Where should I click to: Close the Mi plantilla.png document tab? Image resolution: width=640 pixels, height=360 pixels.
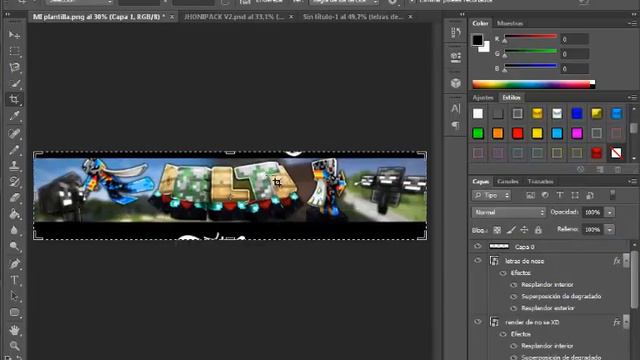pos(172,17)
